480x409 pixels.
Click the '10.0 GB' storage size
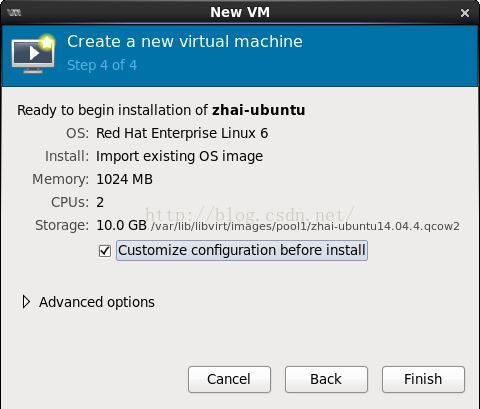click(121, 225)
